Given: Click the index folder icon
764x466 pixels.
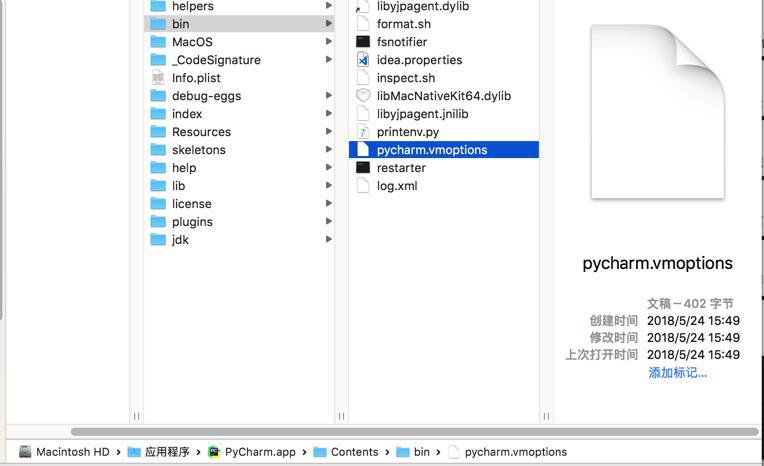Looking at the screenshot, I should [158, 114].
